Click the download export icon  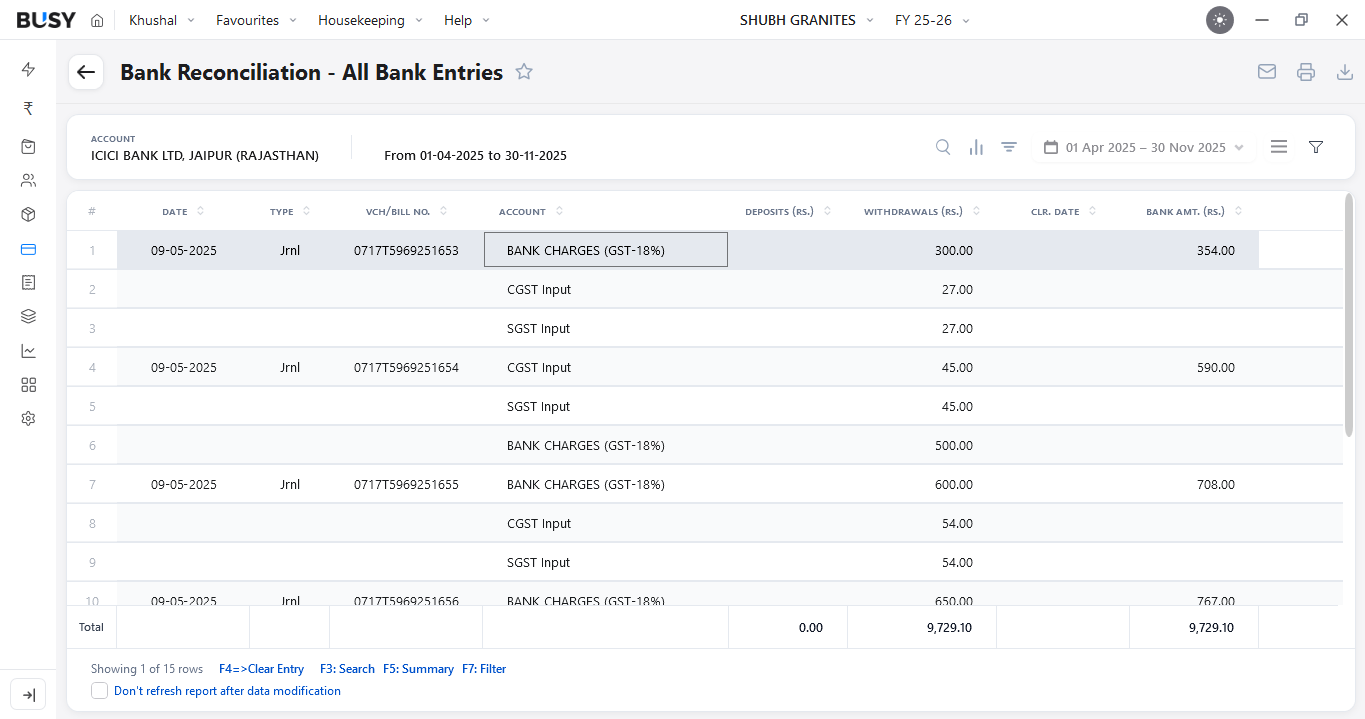coord(1345,72)
